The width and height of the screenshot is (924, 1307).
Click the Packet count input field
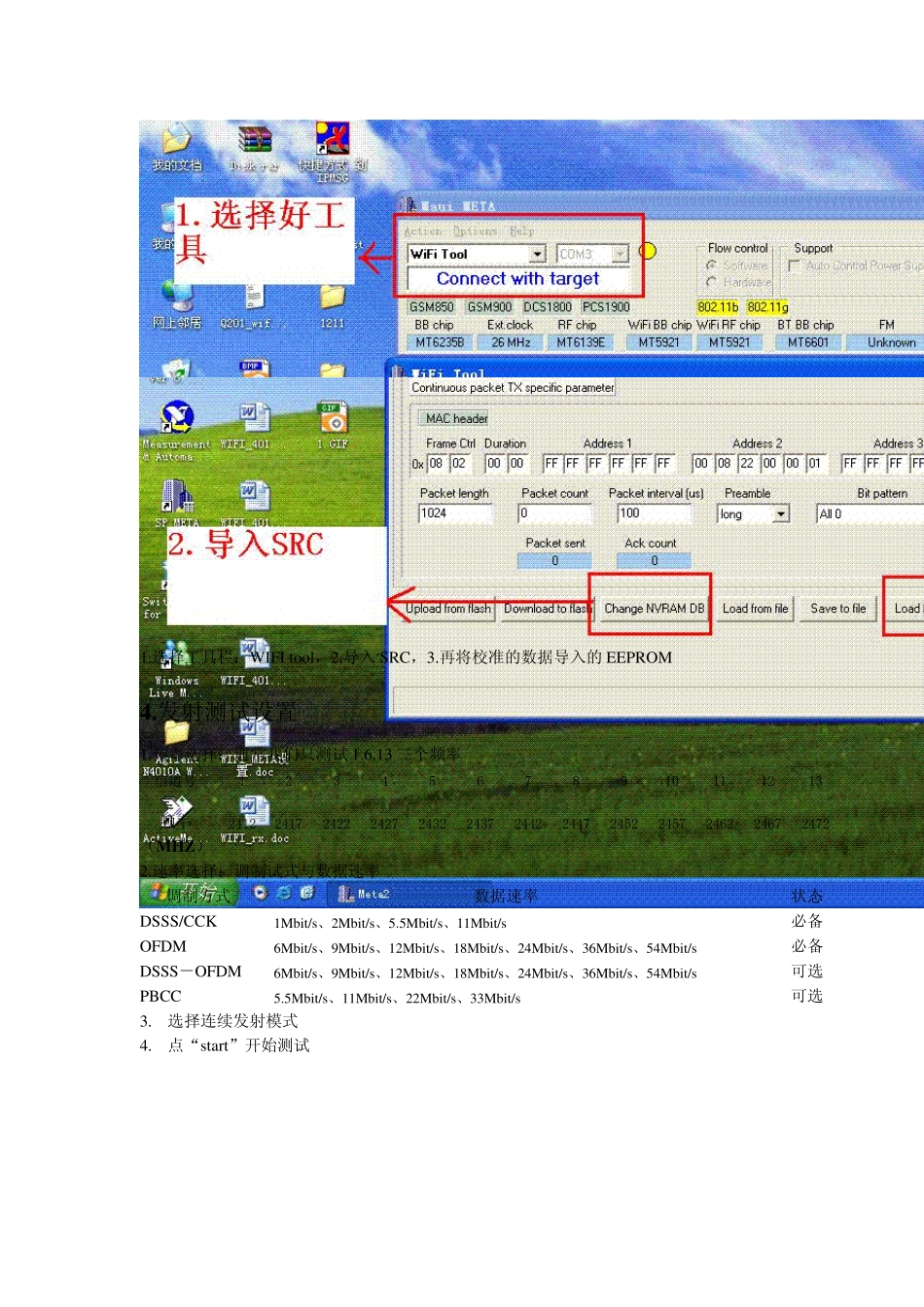point(554,513)
